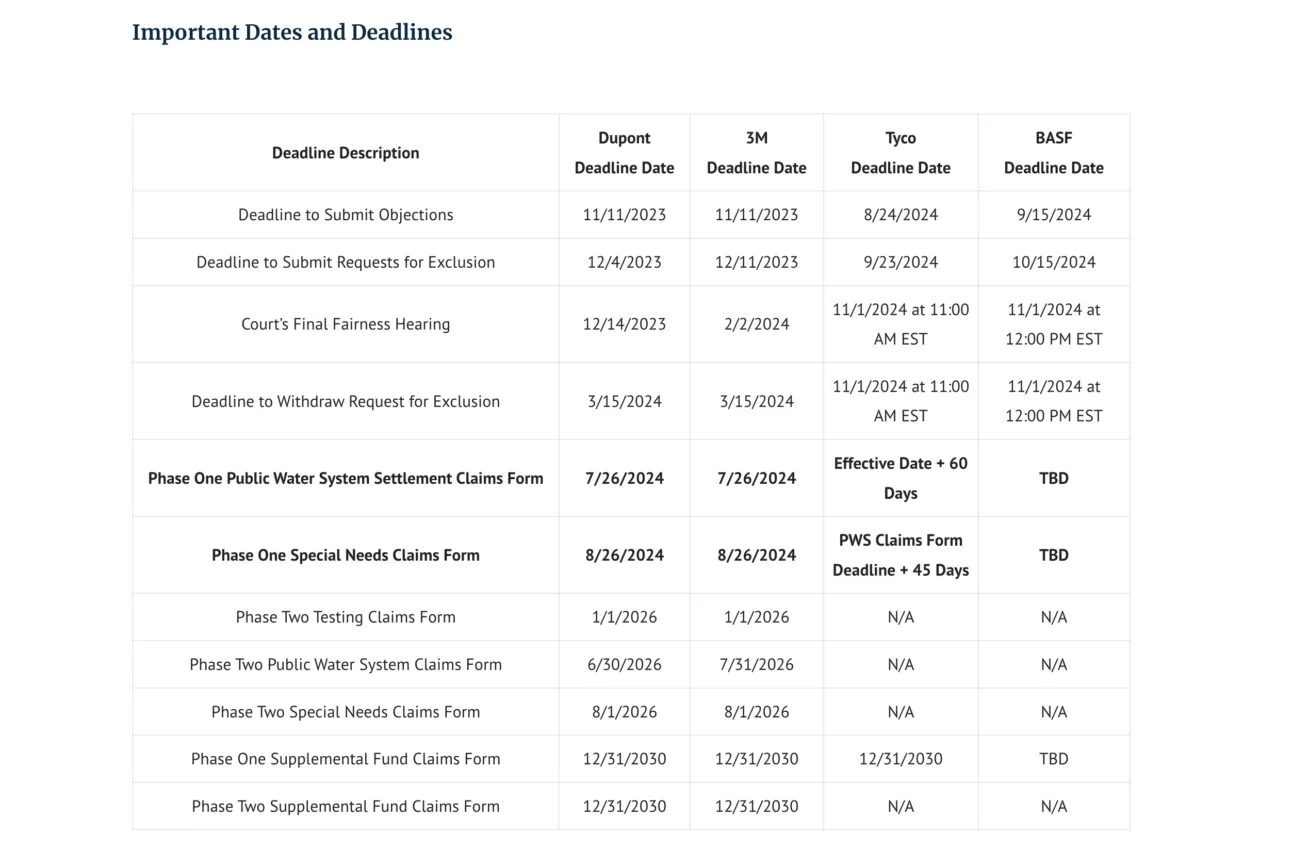Click the 'Deadline Description' column header
The height and width of the screenshot is (850, 1309).
click(345, 153)
